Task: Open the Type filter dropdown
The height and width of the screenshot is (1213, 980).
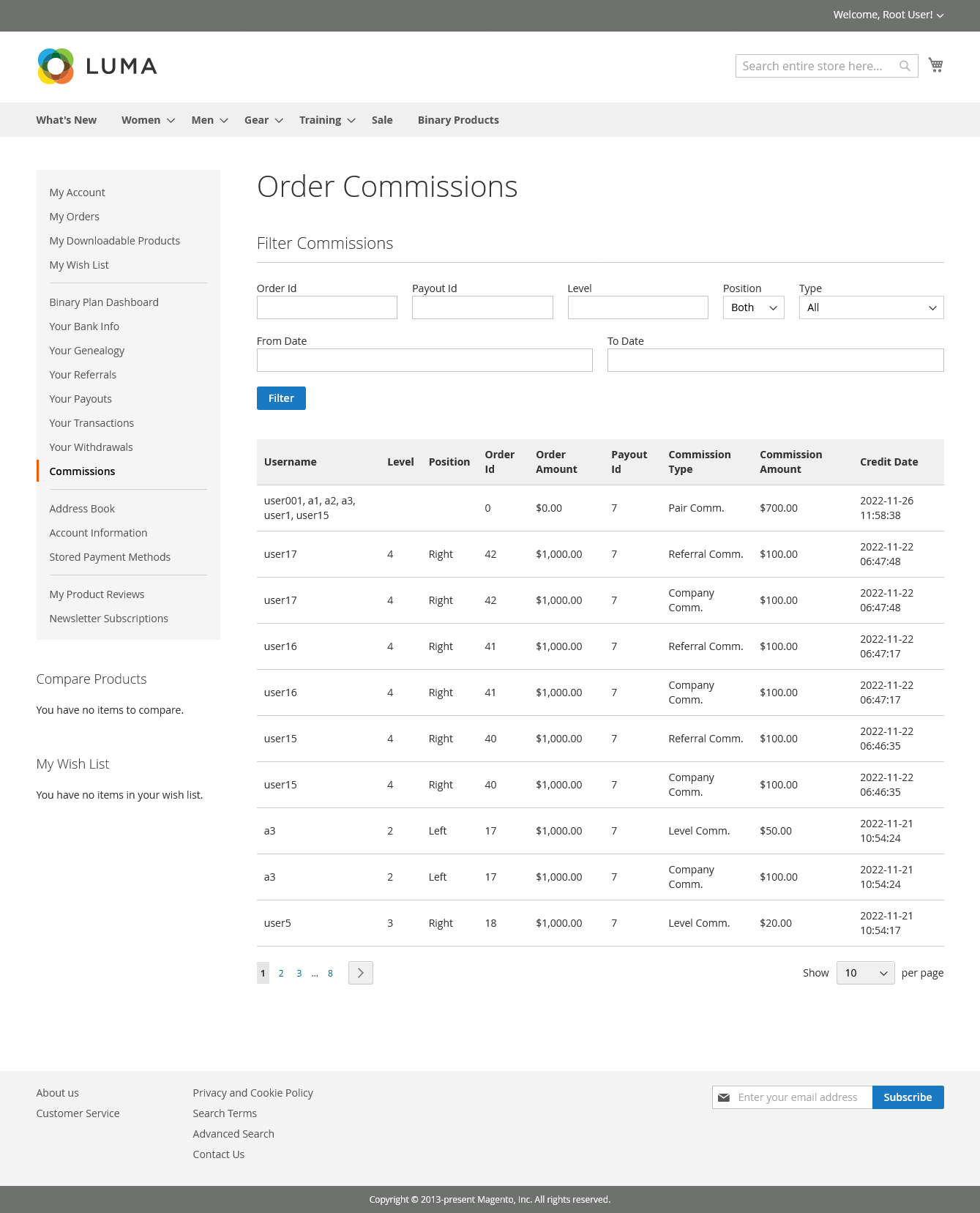Action: (x=870, y=307)
